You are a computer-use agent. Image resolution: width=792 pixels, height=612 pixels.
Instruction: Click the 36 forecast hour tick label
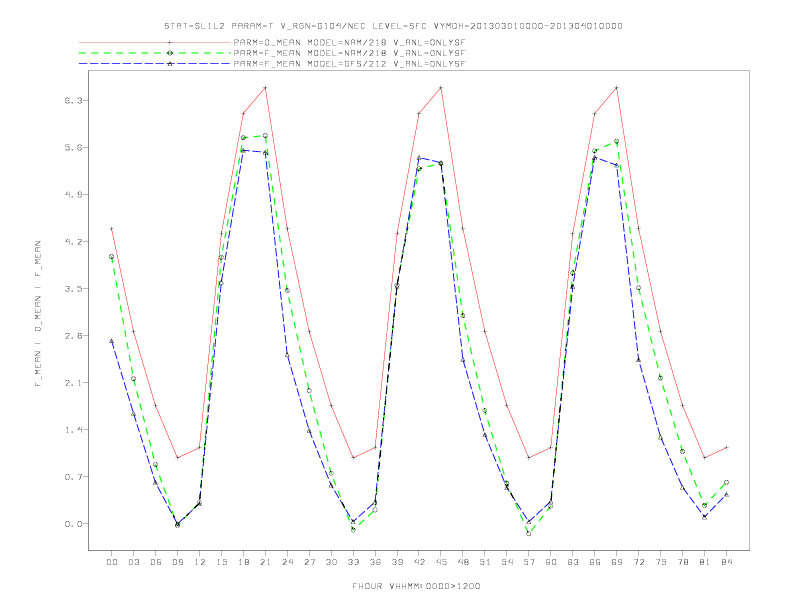[x=375, y=562]
